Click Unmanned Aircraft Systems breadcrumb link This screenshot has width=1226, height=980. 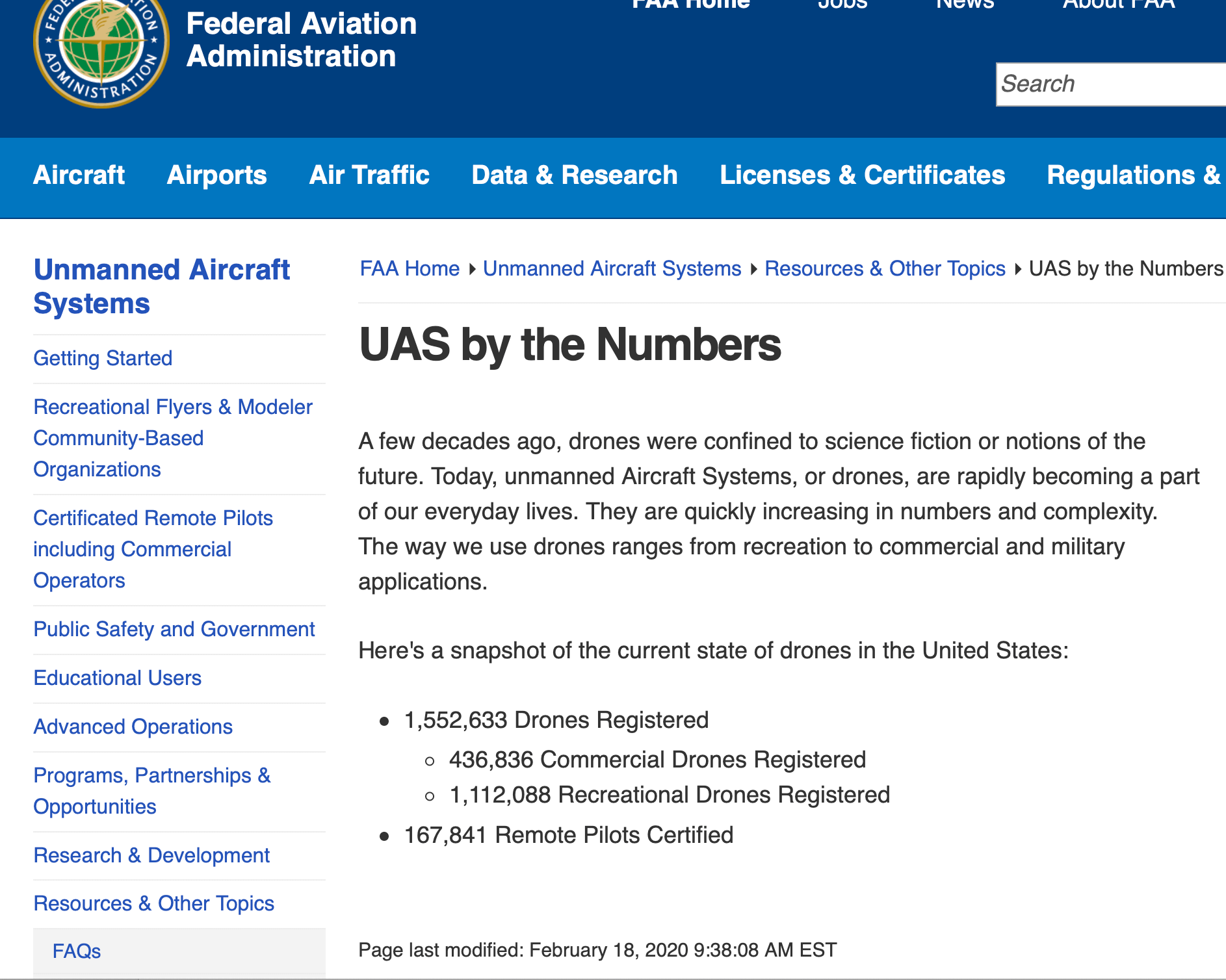[612, 268]
